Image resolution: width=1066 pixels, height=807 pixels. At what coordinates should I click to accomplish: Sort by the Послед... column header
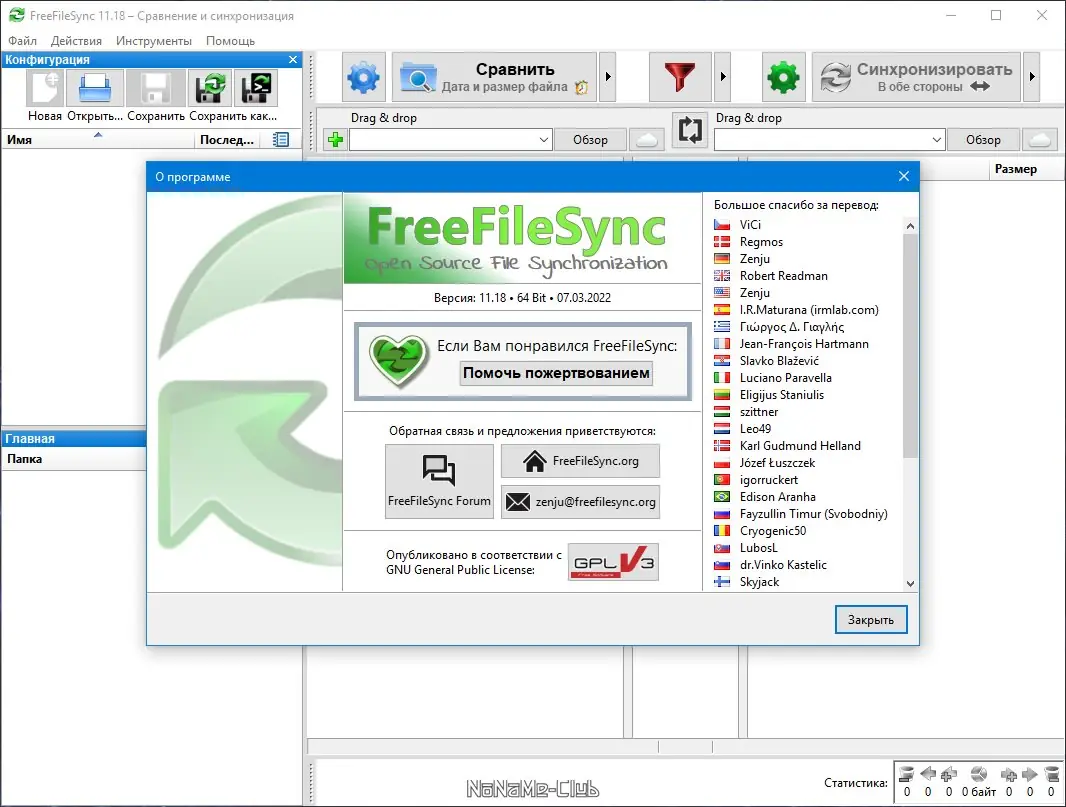tap(226, 140)
